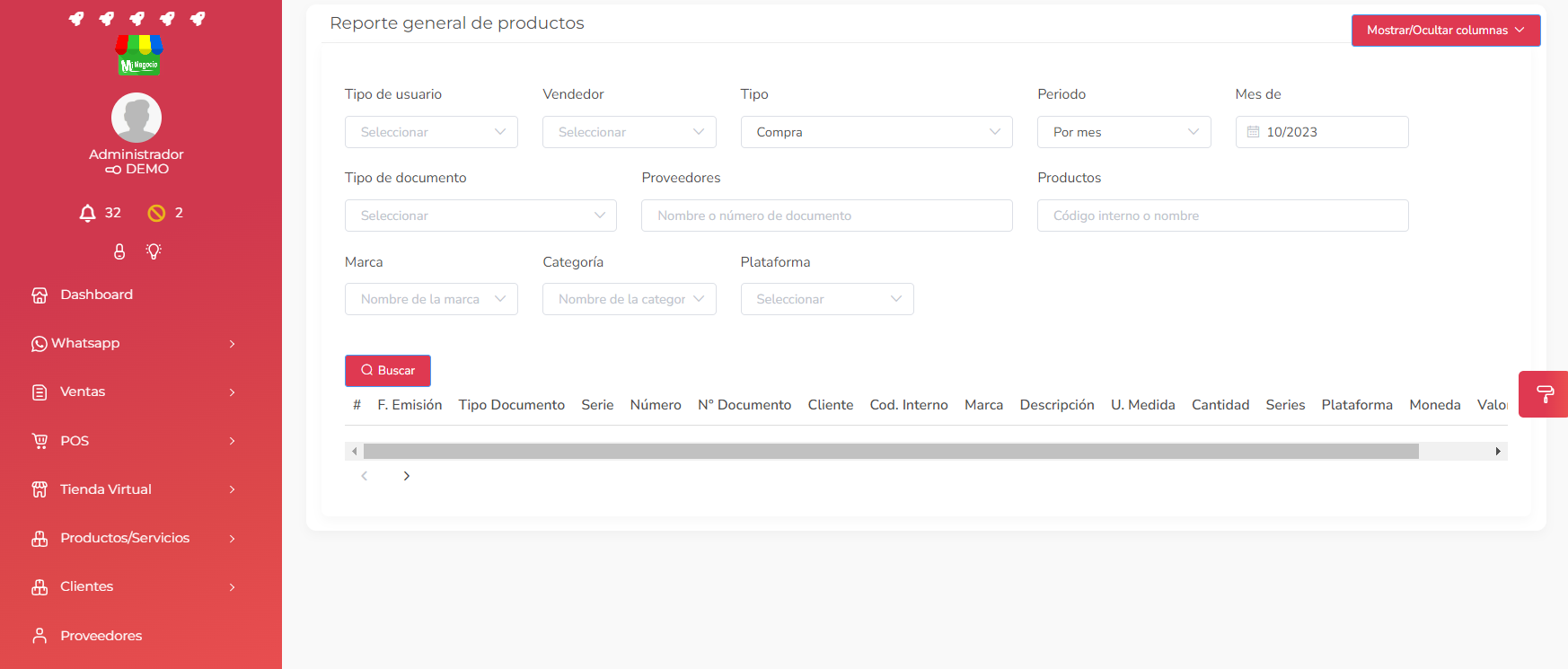Click the paint roller theme button
Image resolution: width=1568 pixels, height=669 pixels.
[x=1545, y=394]
